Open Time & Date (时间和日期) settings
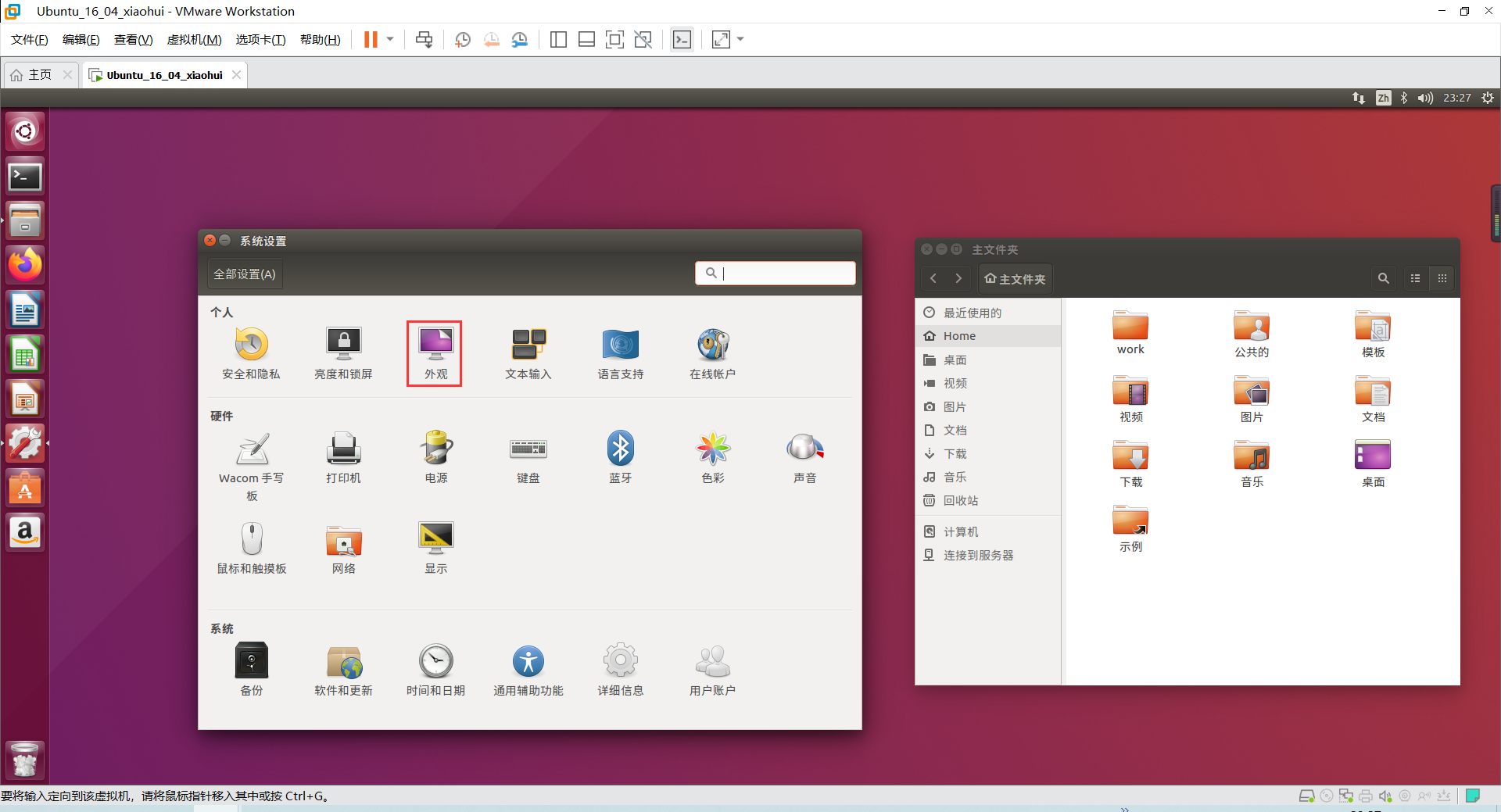 coord(435,670)
